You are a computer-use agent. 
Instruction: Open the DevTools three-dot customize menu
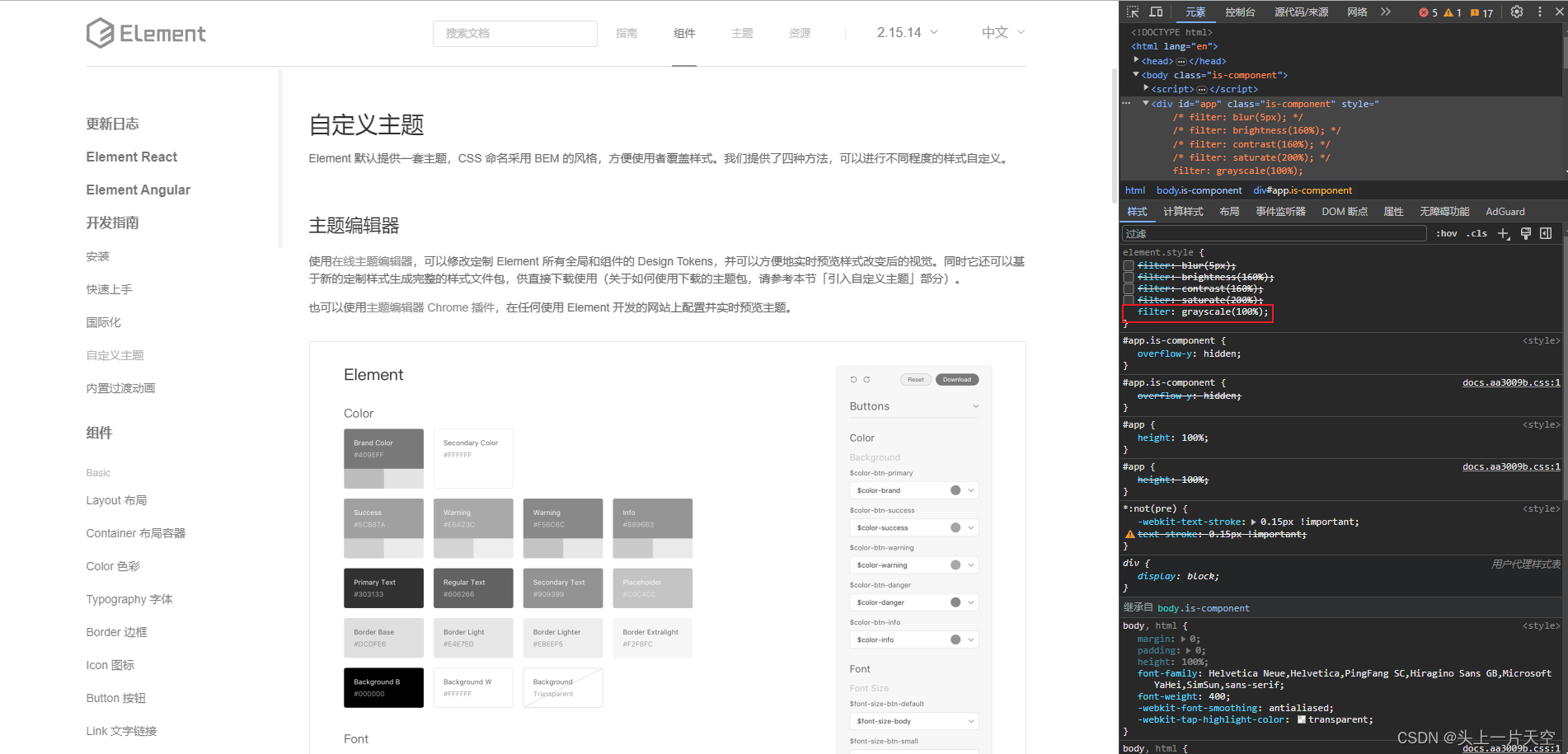(x=1539, y=12)
